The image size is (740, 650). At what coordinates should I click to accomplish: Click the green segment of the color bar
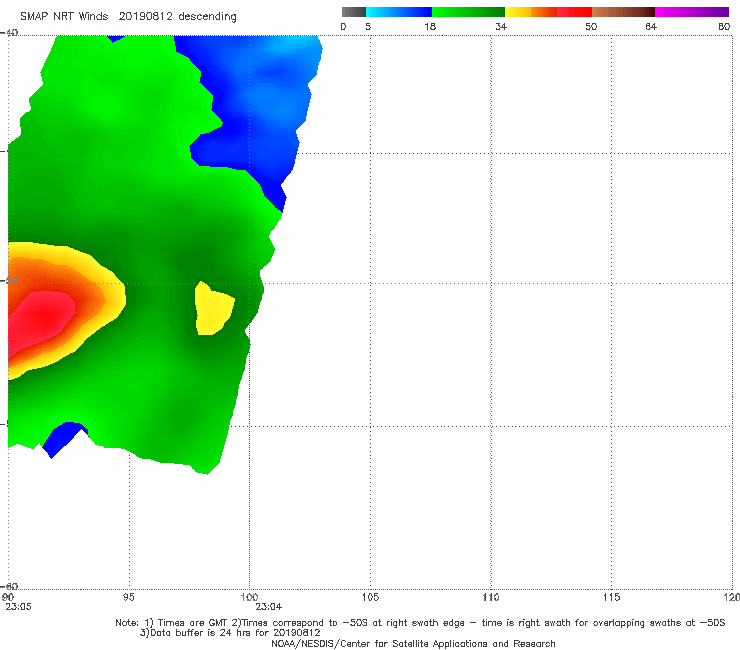pos(468,12)
